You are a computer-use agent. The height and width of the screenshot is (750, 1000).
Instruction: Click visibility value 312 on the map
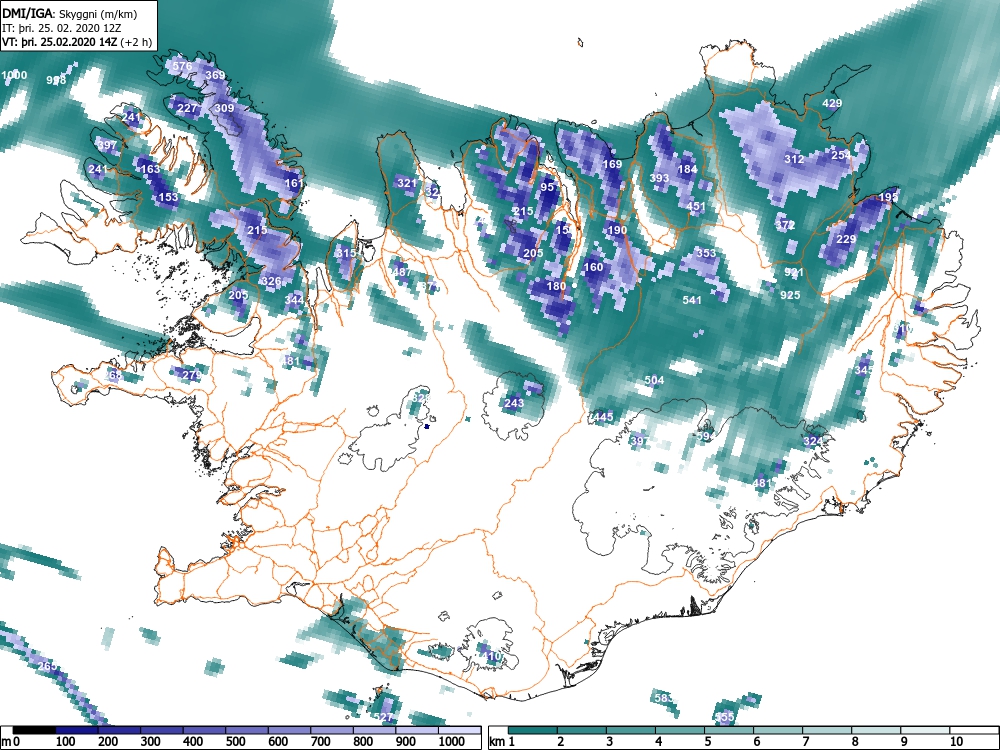[794, 159]
